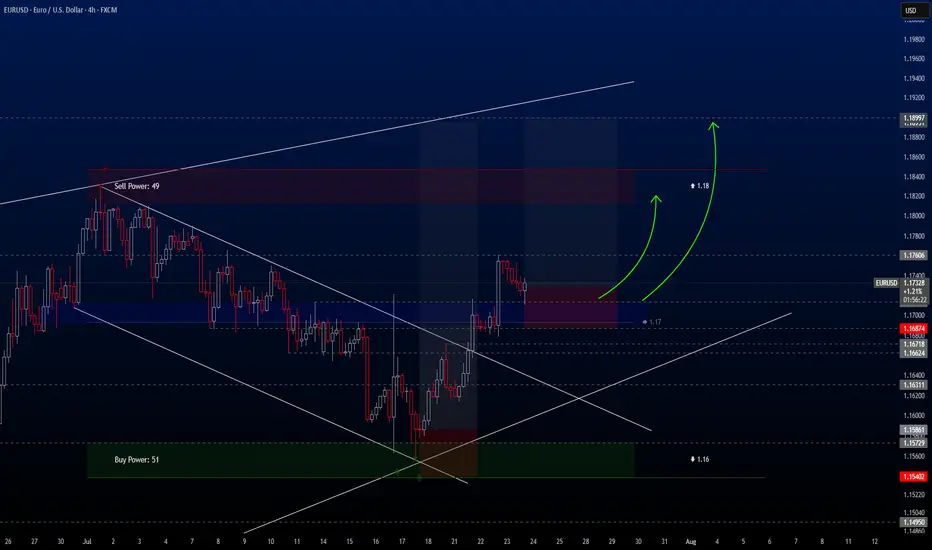Select the EURUSD symbol tag on price axis

pos(886,283)
